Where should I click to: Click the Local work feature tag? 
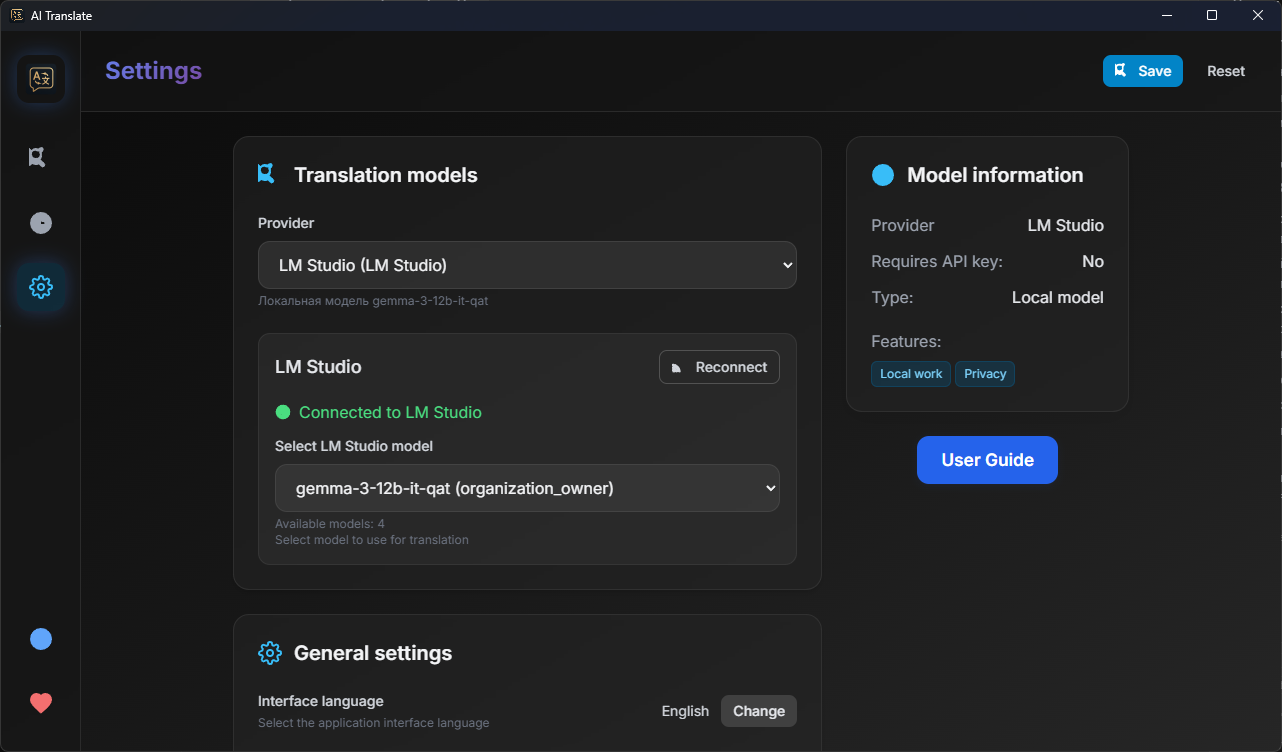click(911, 374)
